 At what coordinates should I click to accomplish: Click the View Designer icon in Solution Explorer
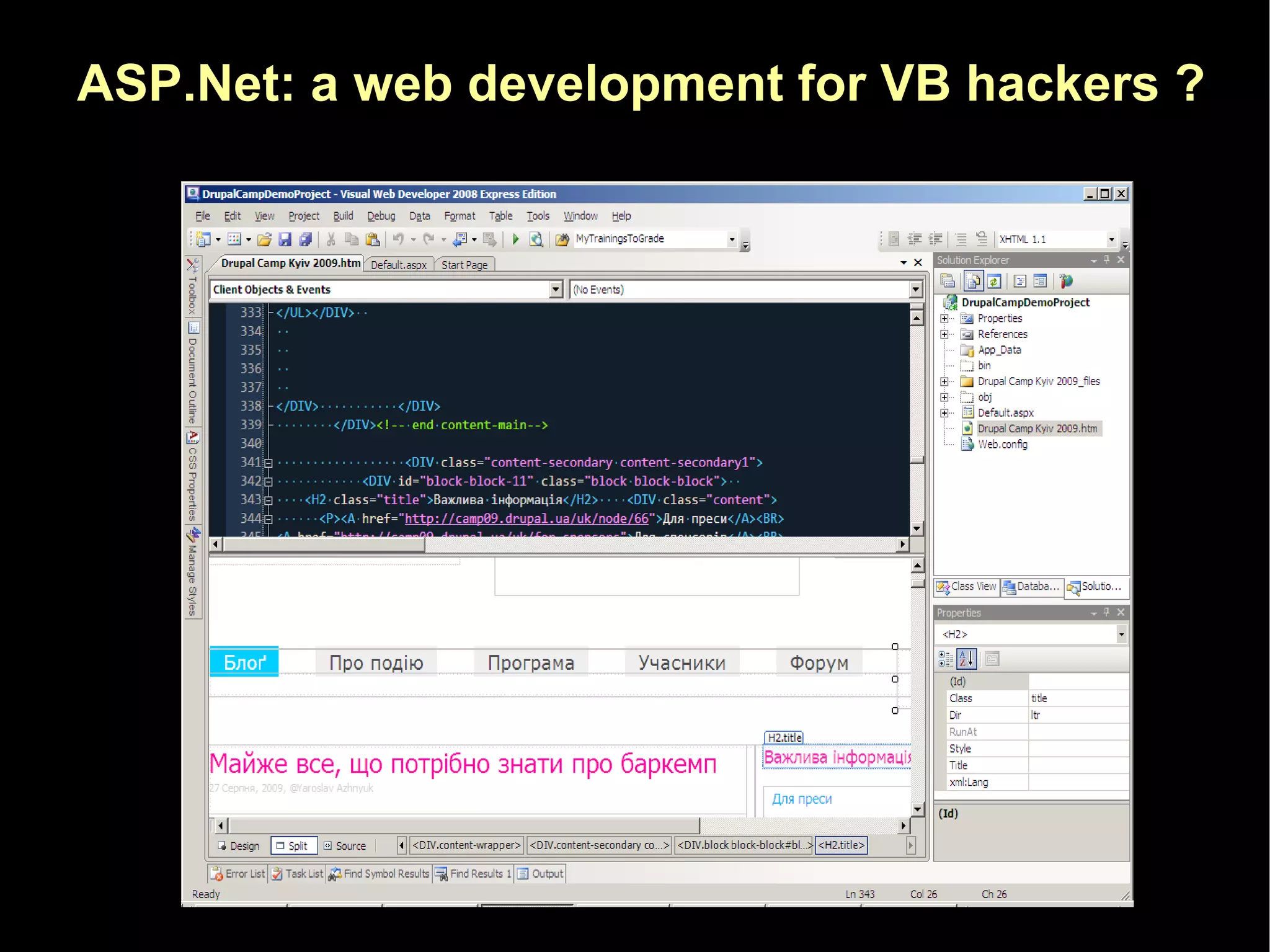click(x=1041, y=282)
